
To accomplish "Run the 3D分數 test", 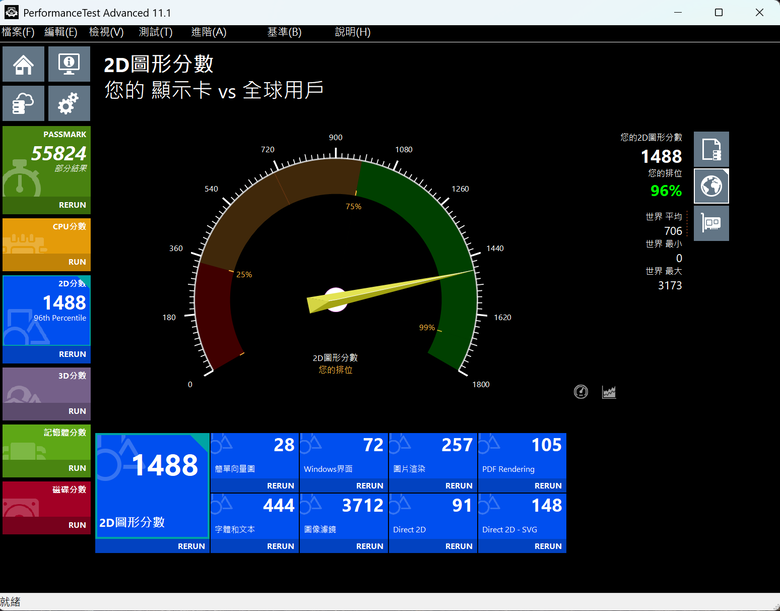I will [x=77, y=411].
